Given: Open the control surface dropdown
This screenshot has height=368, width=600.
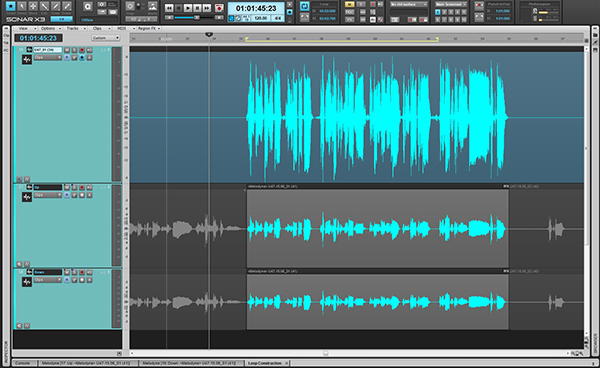Looking at the screenshot, I should [x=409, y=4].
